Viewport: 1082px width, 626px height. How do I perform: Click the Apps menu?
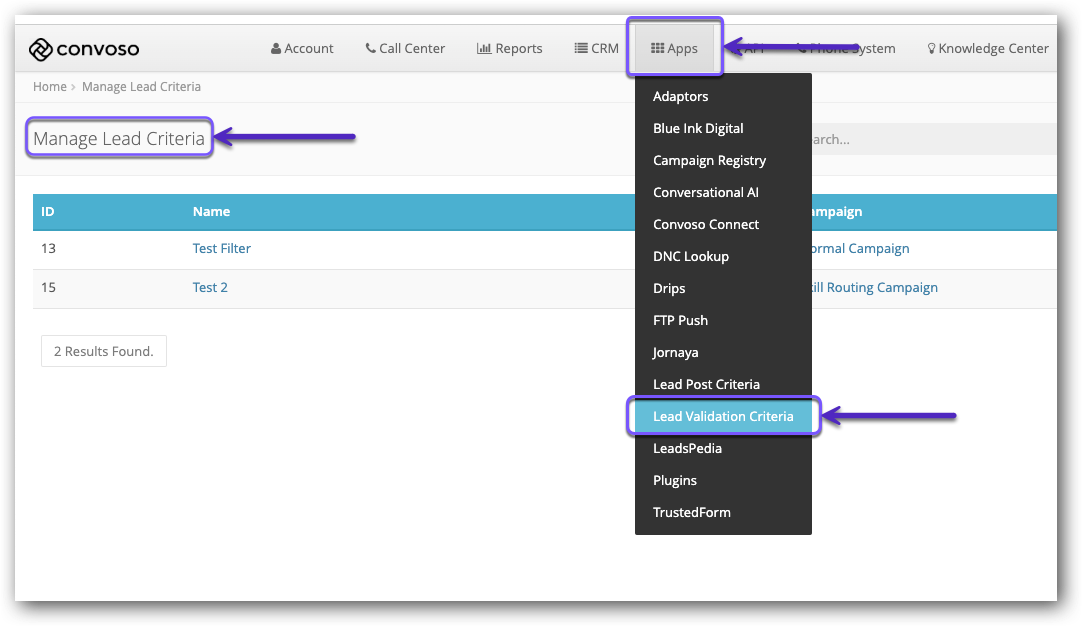(674, 48)
